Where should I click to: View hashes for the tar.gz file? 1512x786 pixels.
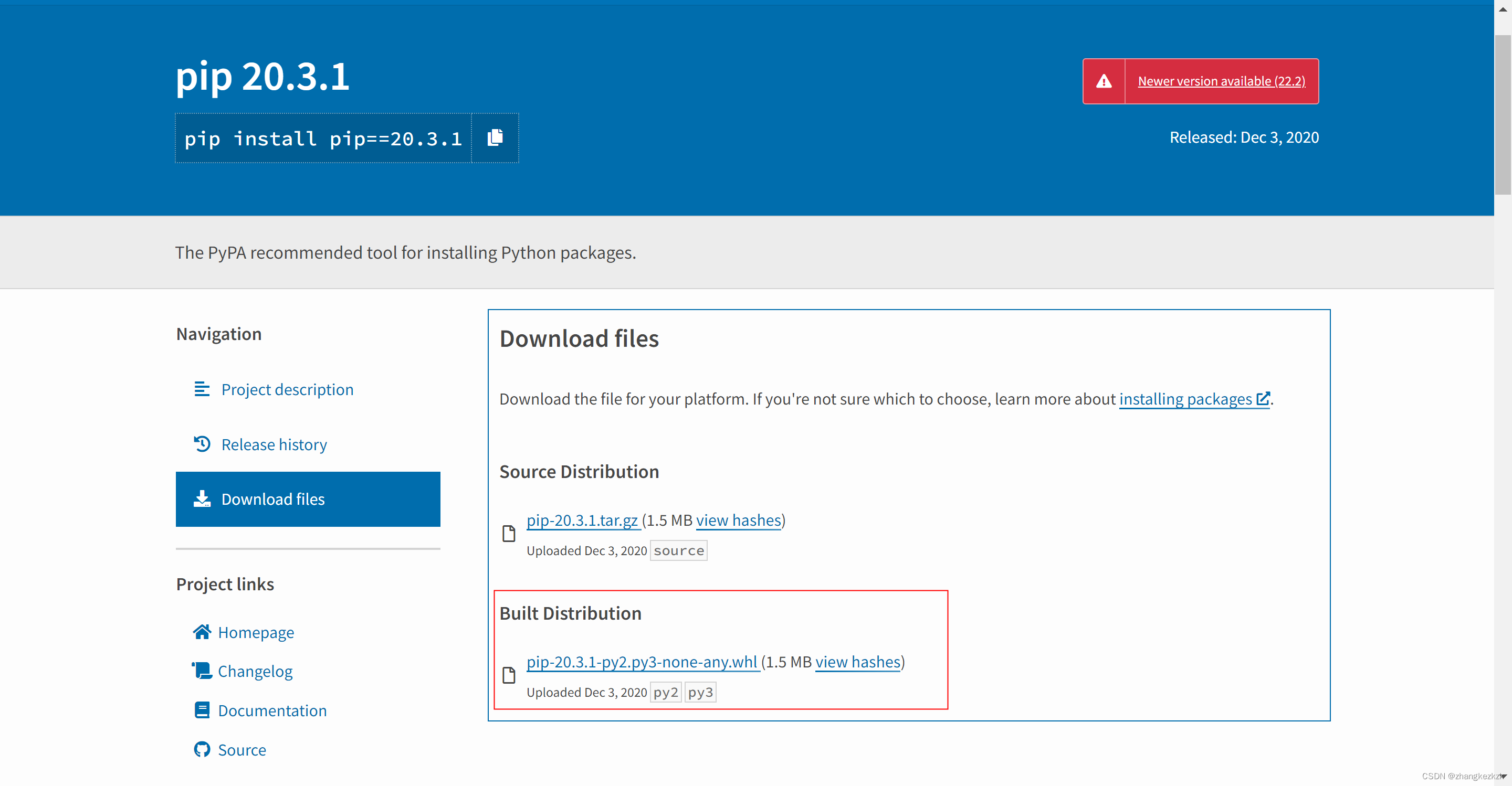pyautogui.click(x=738, y=521)
